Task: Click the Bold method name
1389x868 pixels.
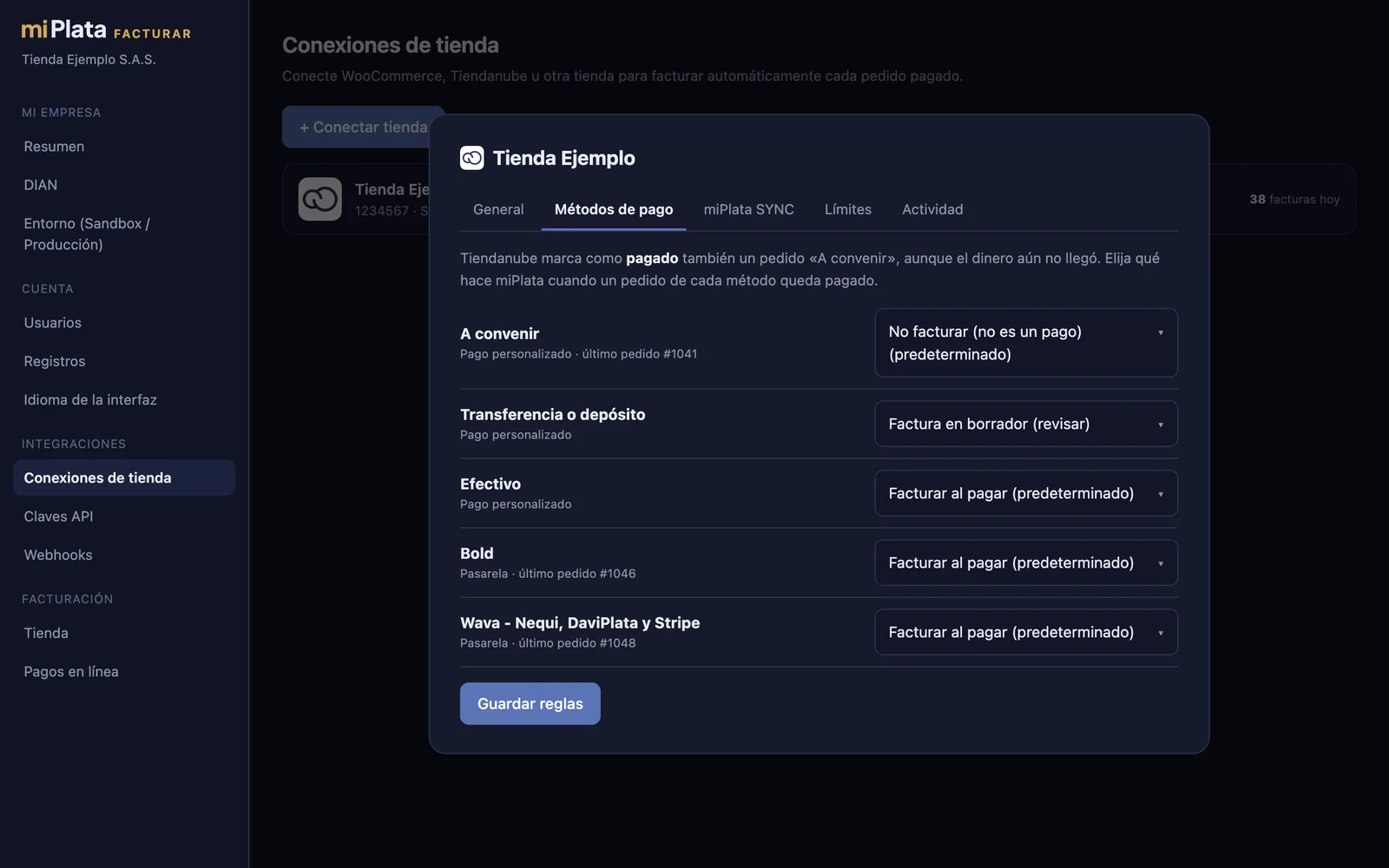Action: click(477, 554)
